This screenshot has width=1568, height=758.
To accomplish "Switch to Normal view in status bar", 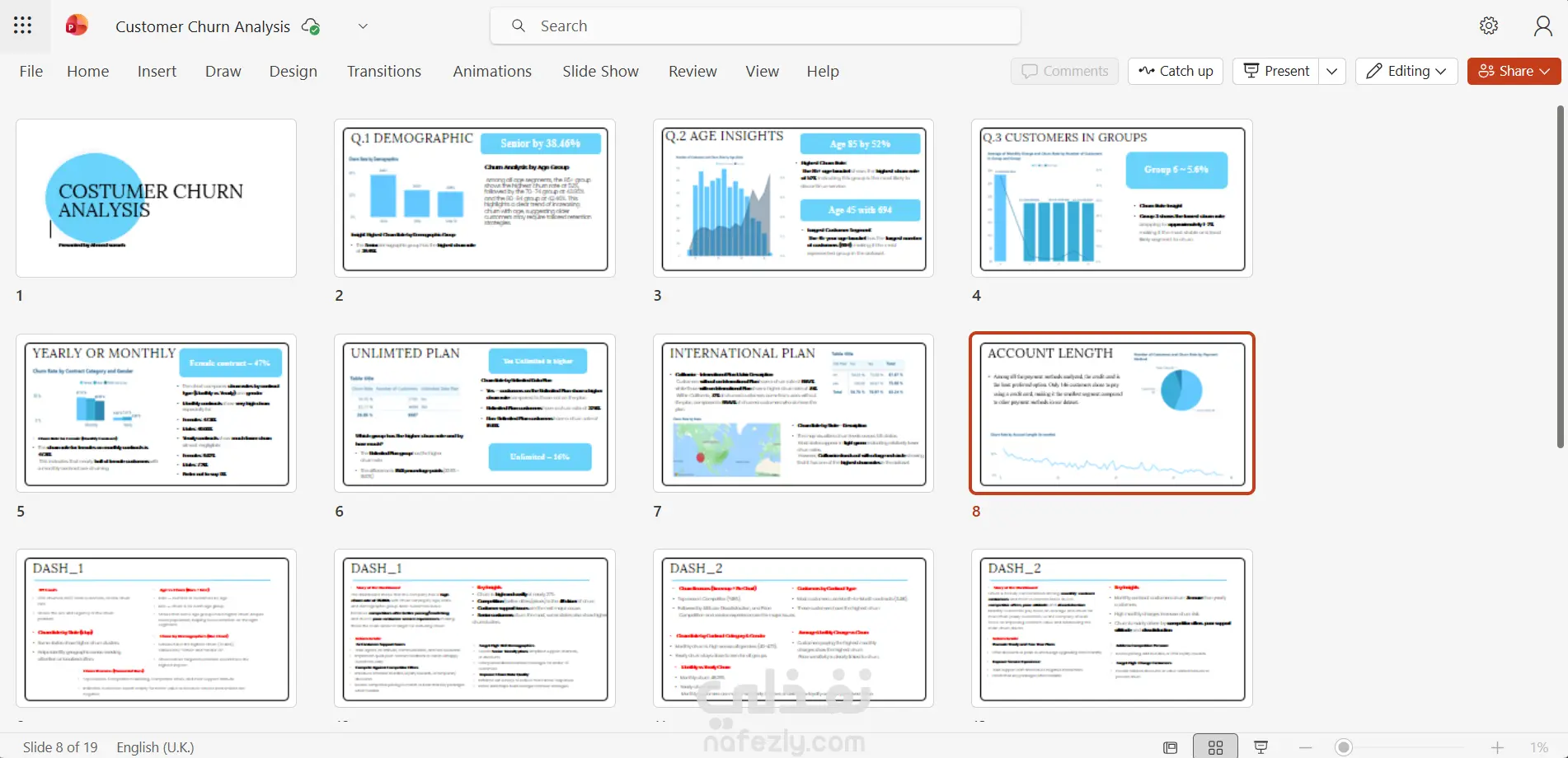I will (x=1171, y=747).
